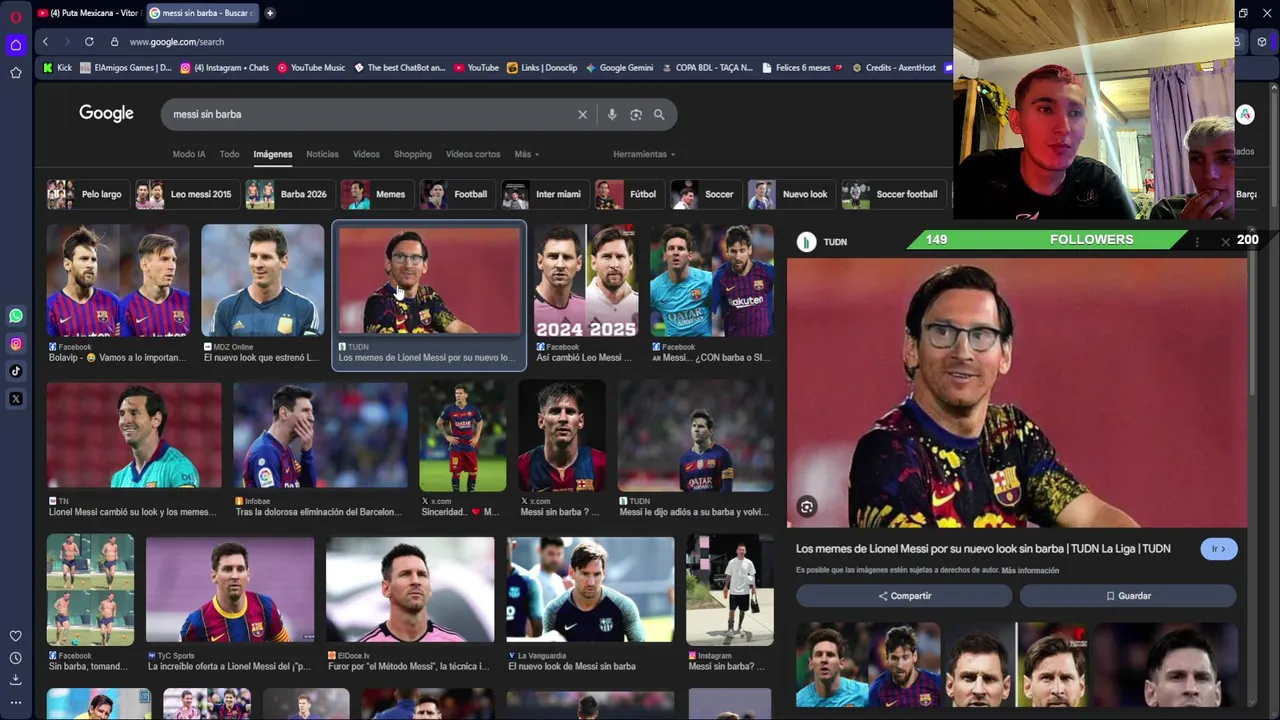Select the messi sin barba tab
The width and height of the screenshot is (1280, 720).
(x=204, y=13)
